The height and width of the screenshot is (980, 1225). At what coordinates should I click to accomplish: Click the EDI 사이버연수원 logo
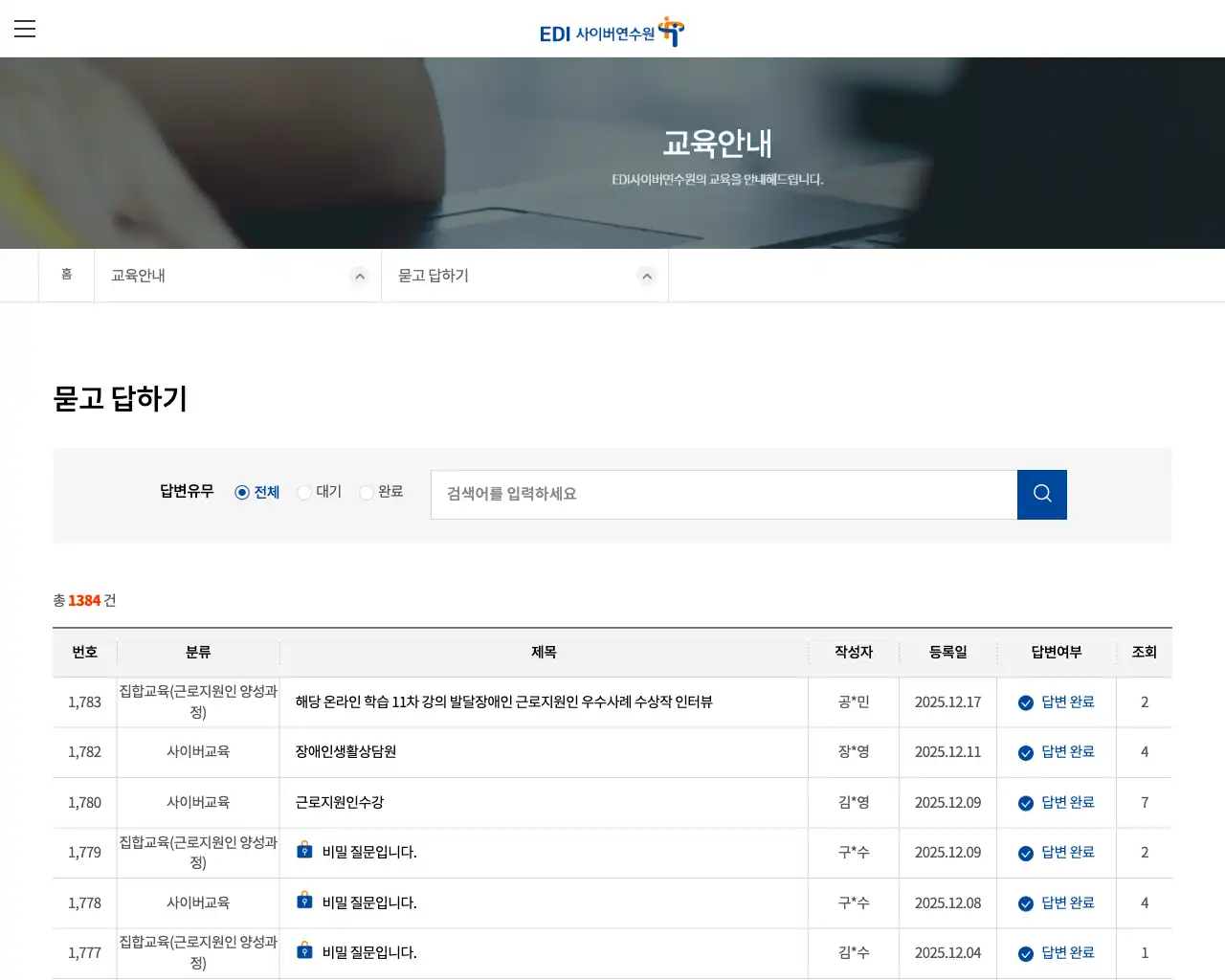pyautogui.click(x=611, y=31)
